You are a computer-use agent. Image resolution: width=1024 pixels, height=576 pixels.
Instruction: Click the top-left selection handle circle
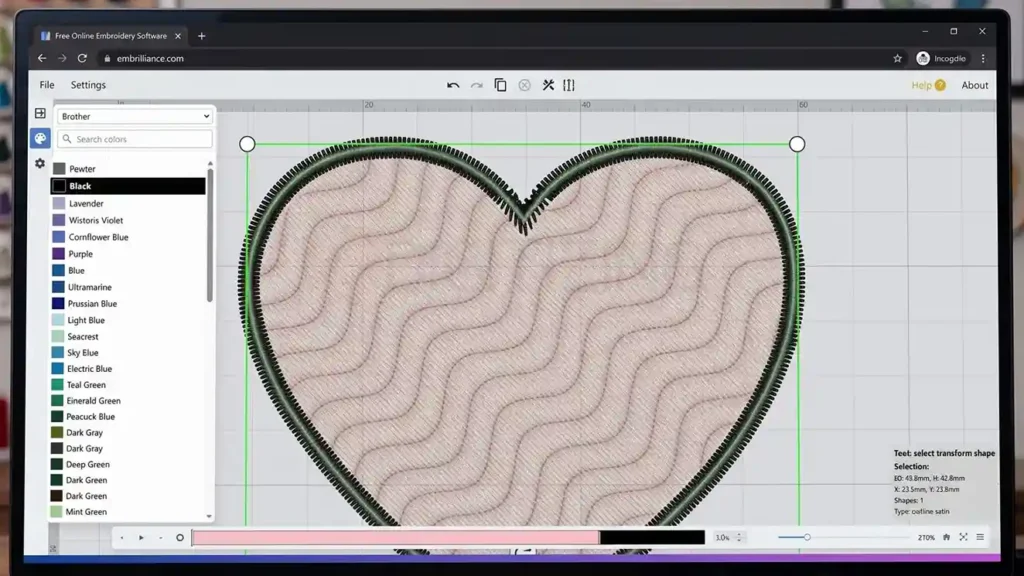point(247,144)
